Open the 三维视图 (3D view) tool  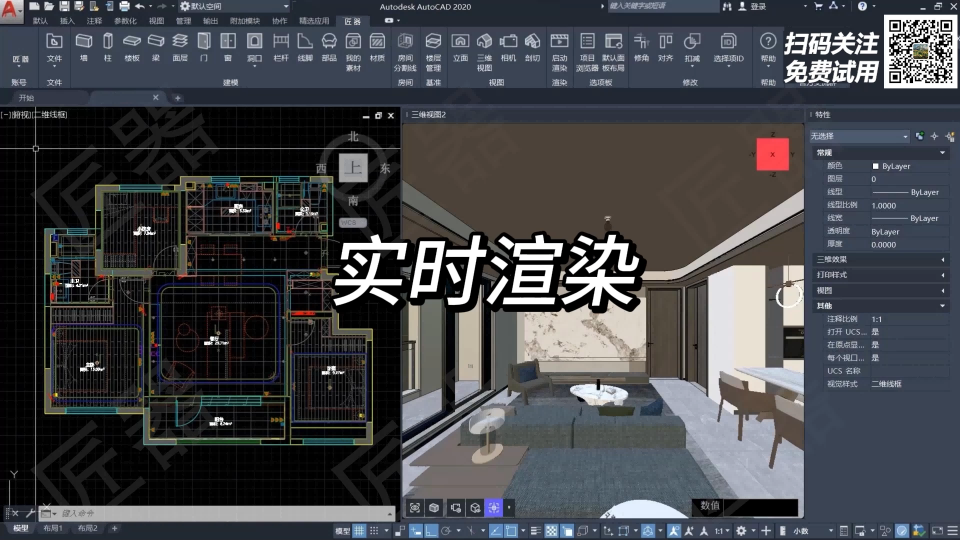tap(484, 51)
